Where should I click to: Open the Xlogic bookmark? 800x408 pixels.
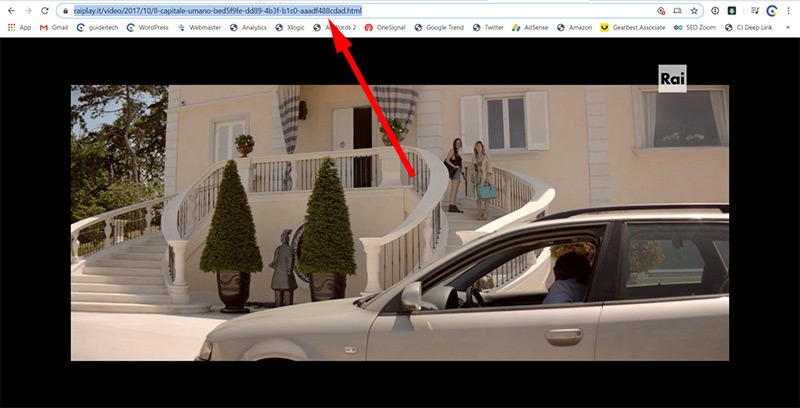(290, 28)
